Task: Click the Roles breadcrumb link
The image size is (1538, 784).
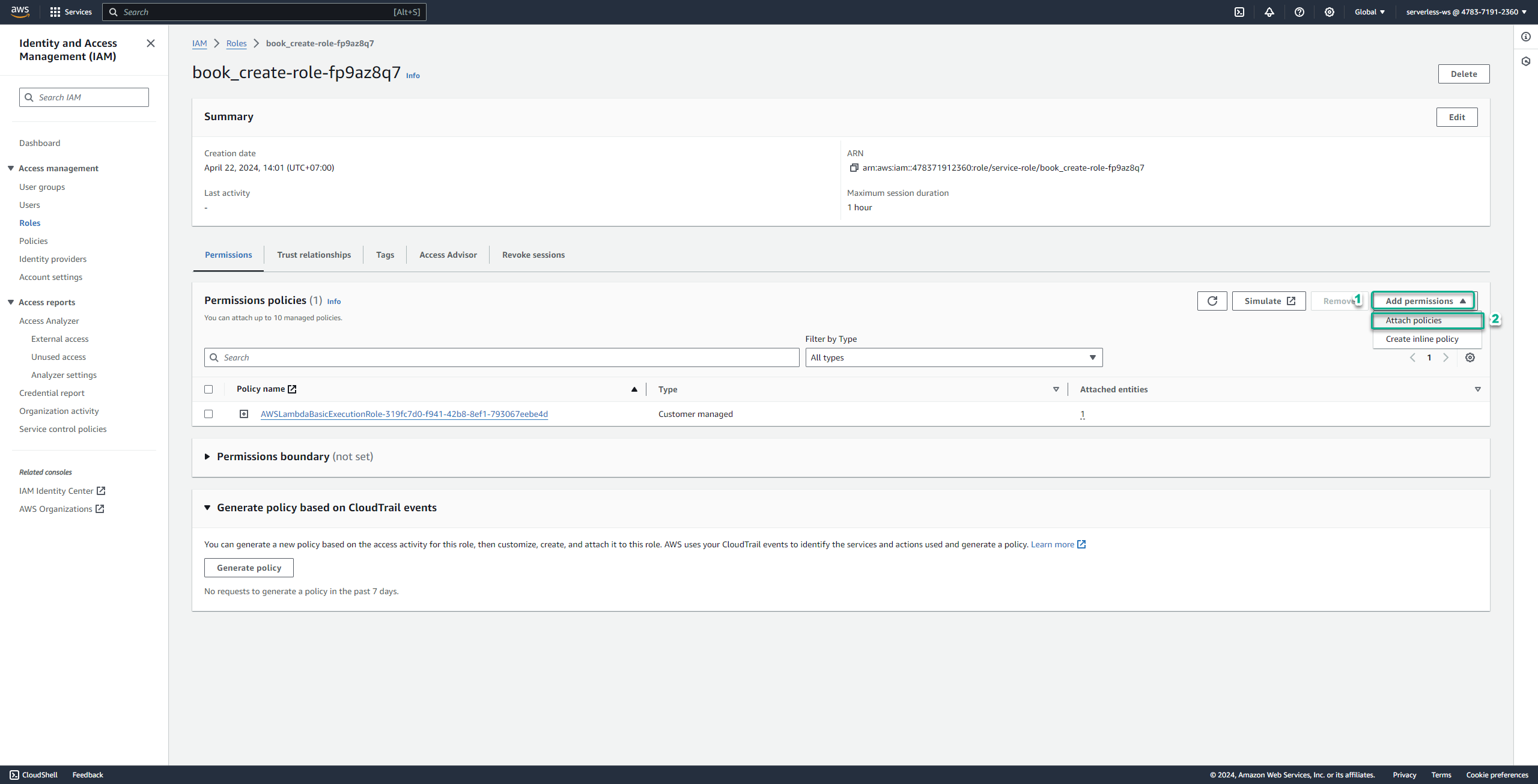Action: click(237, 43)
